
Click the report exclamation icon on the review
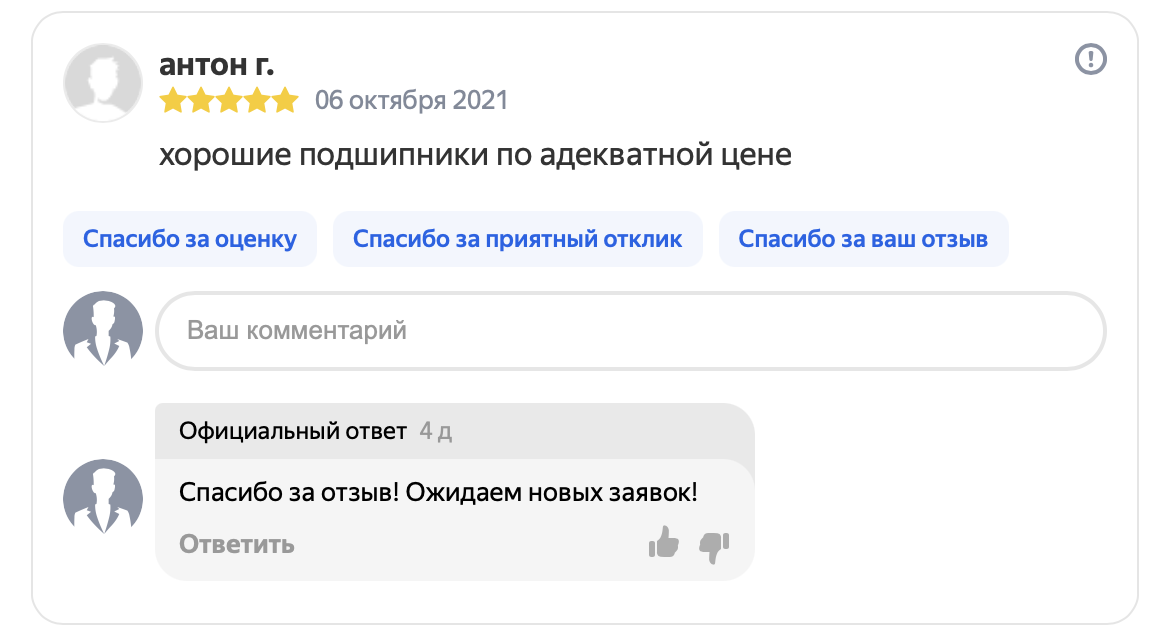(x=1090, y=59)
